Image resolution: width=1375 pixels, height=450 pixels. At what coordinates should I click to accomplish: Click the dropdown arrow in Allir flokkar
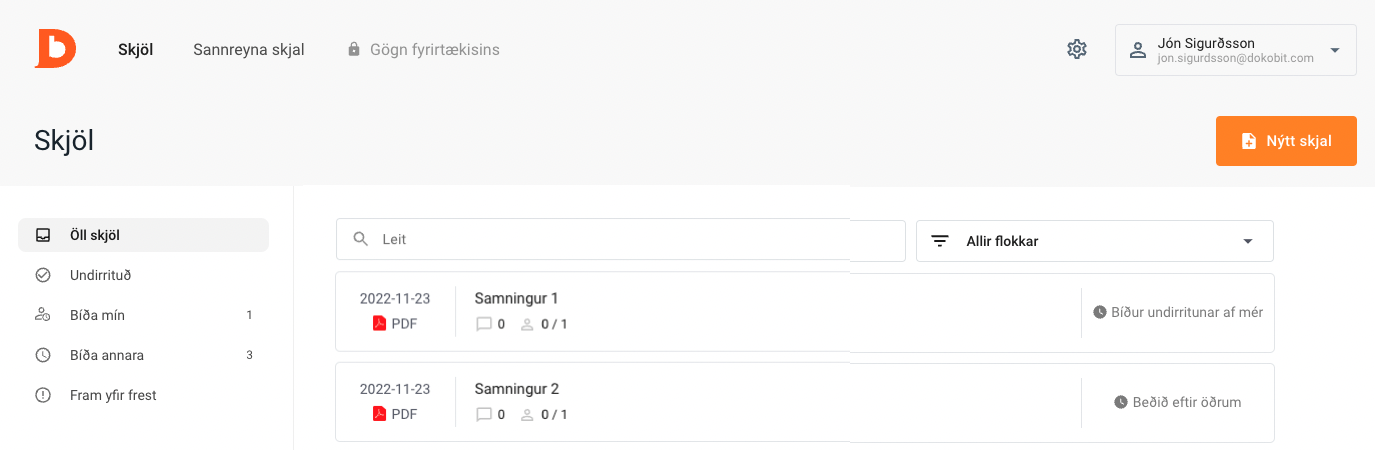pos(1247,241)
